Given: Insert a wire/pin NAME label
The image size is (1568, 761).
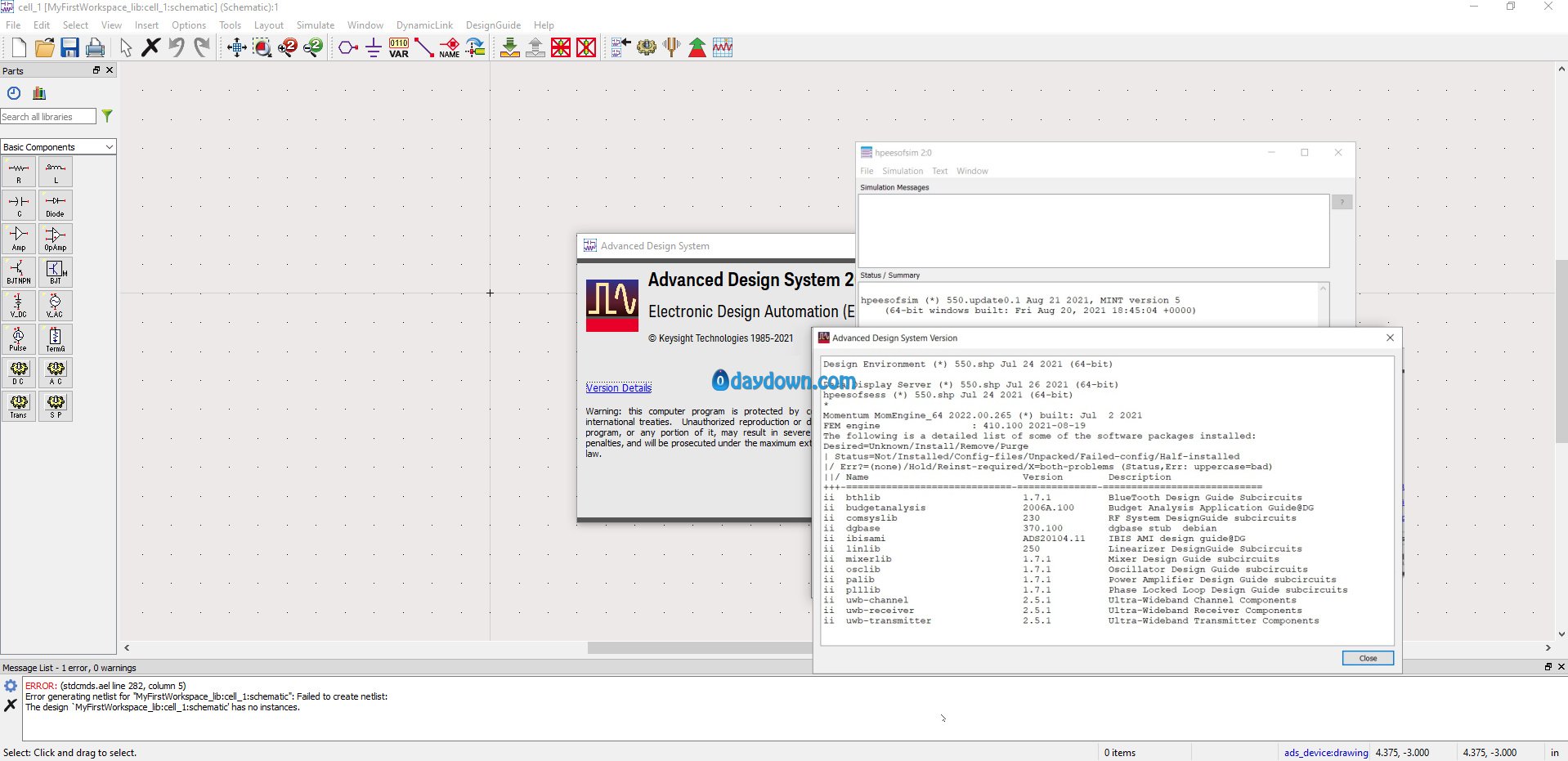Looking at the screenshot, I should pos(450,47).
